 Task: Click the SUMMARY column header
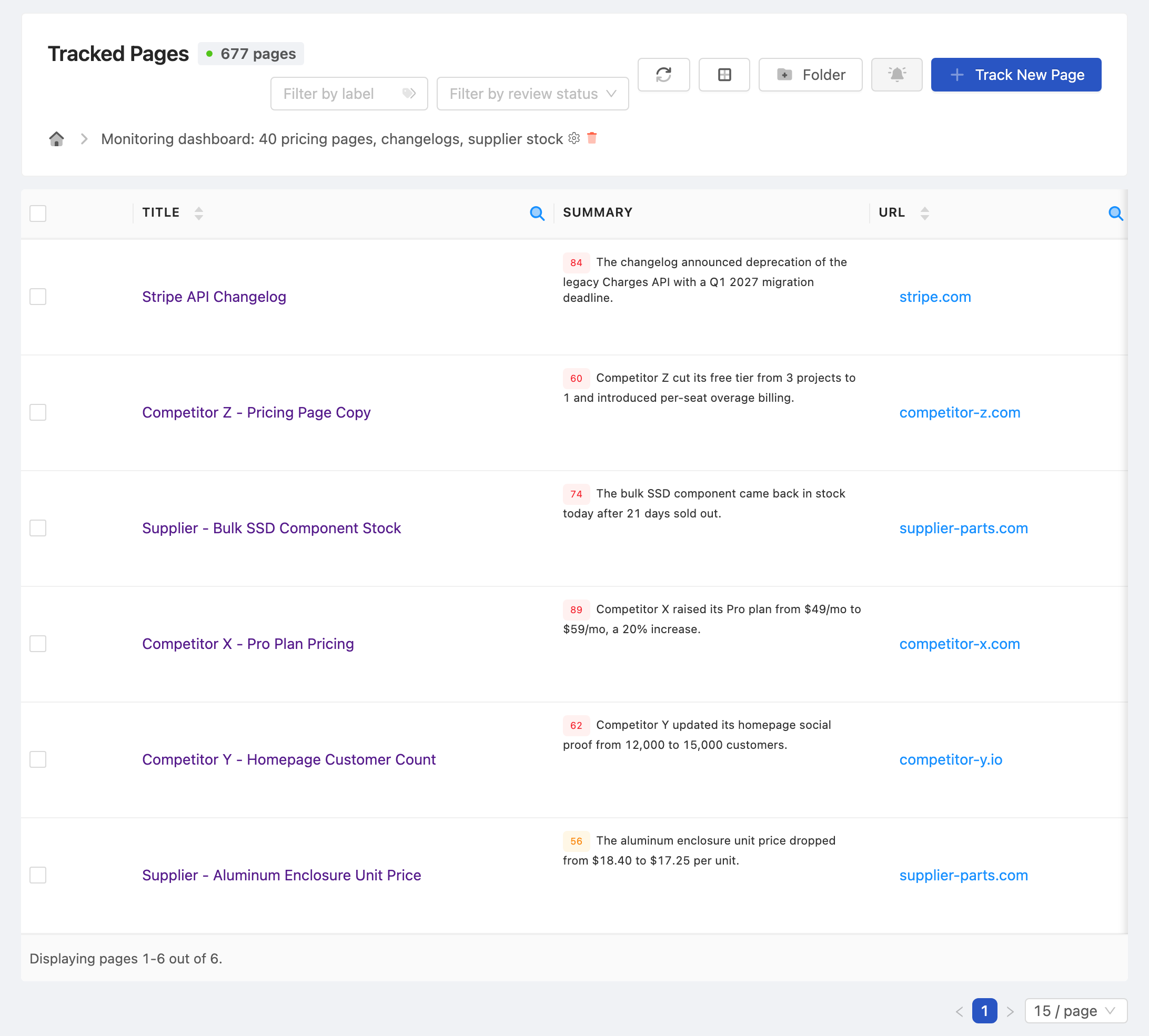point(597,212)
